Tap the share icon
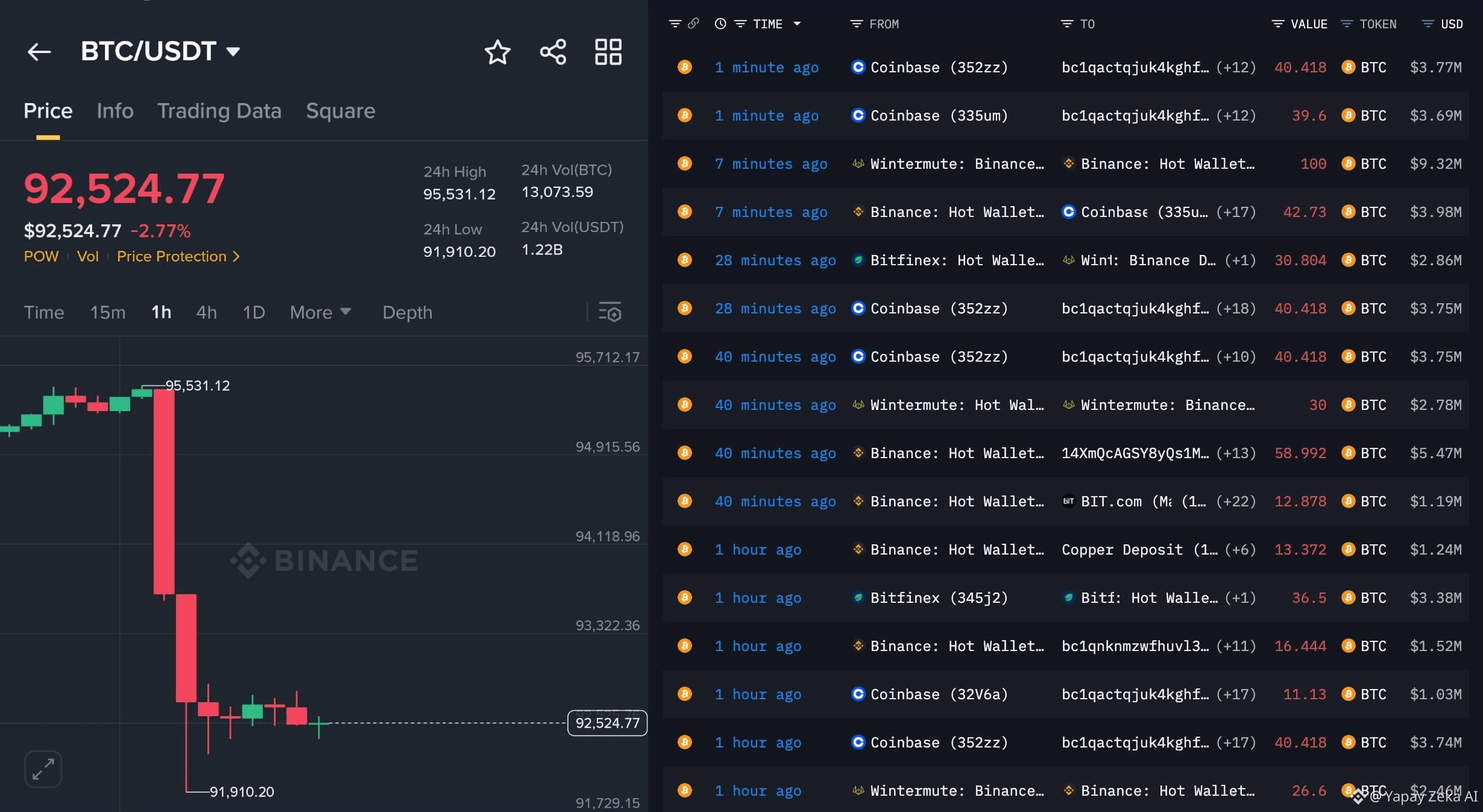 (x=553, y=52)
